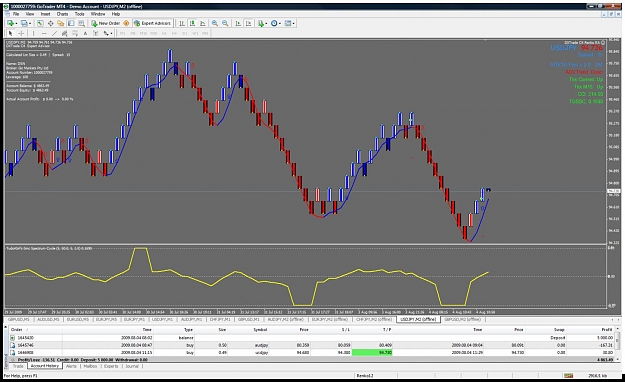Switch to MN timeframe
The width and height of the screenshot is (625, 382).
click(205, 33)
